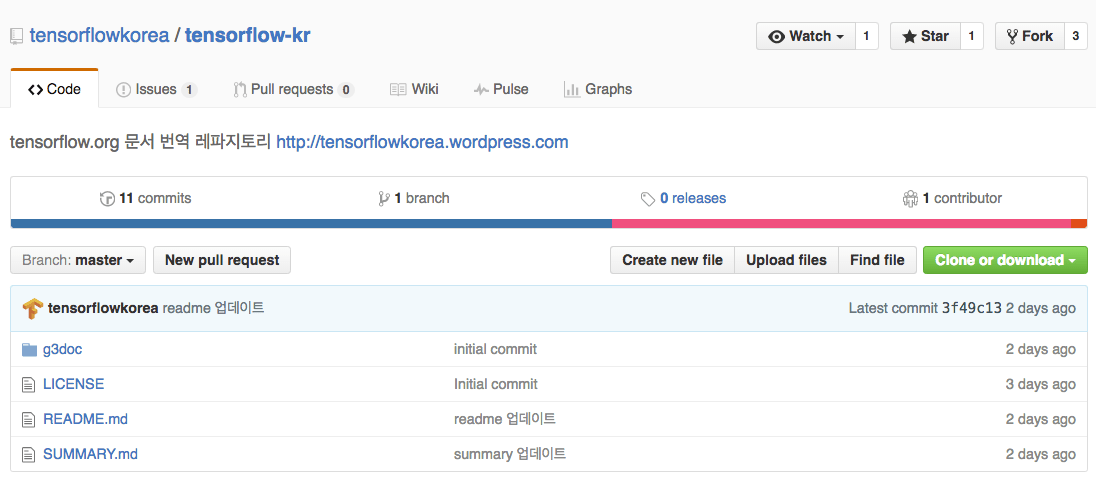This screenshot has height=480, width=1096.
Task: Click the repository book icon beside tensorflowkorea
Action: (x=17, y=36)
